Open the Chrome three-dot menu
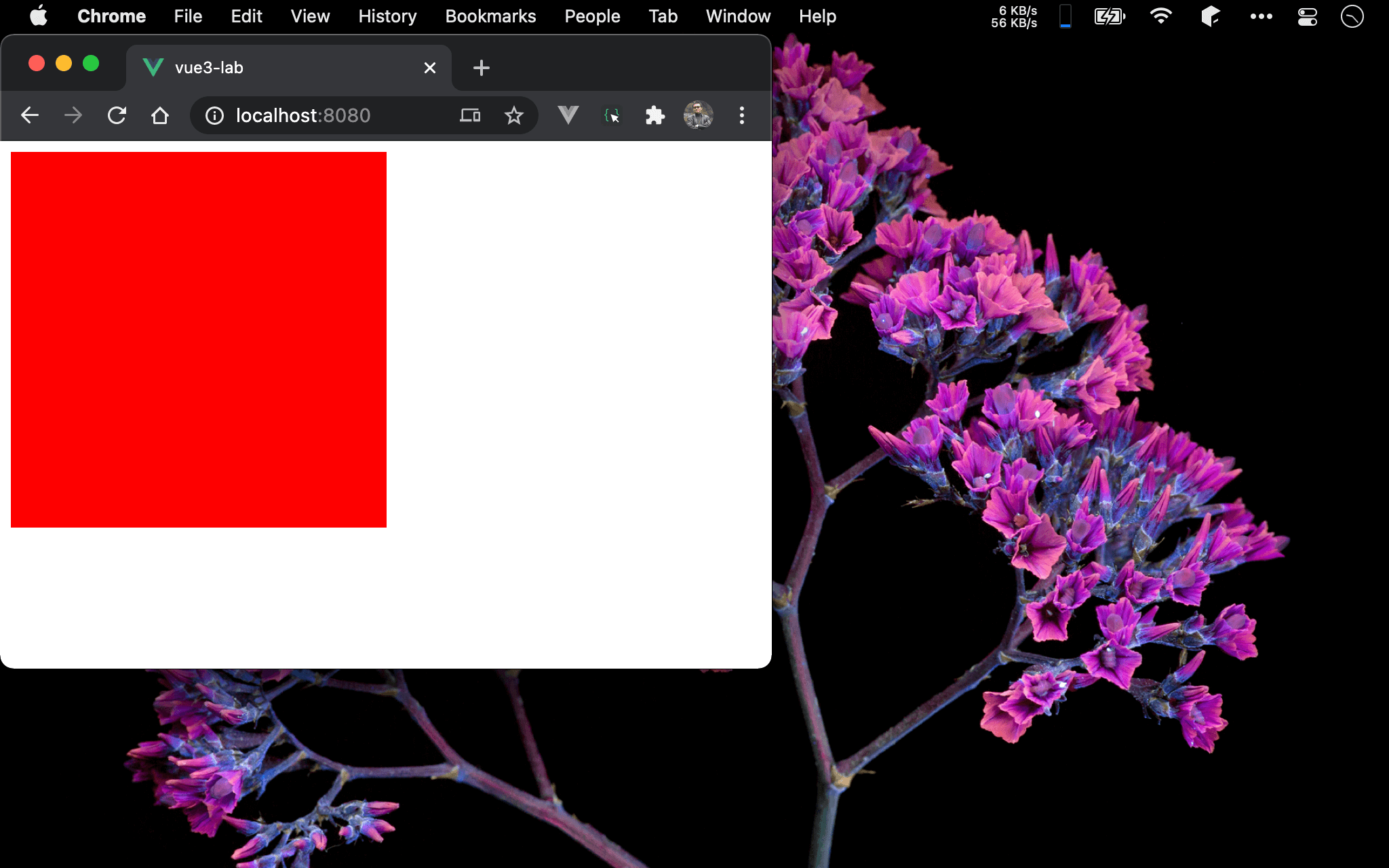 tap(742, 115)
